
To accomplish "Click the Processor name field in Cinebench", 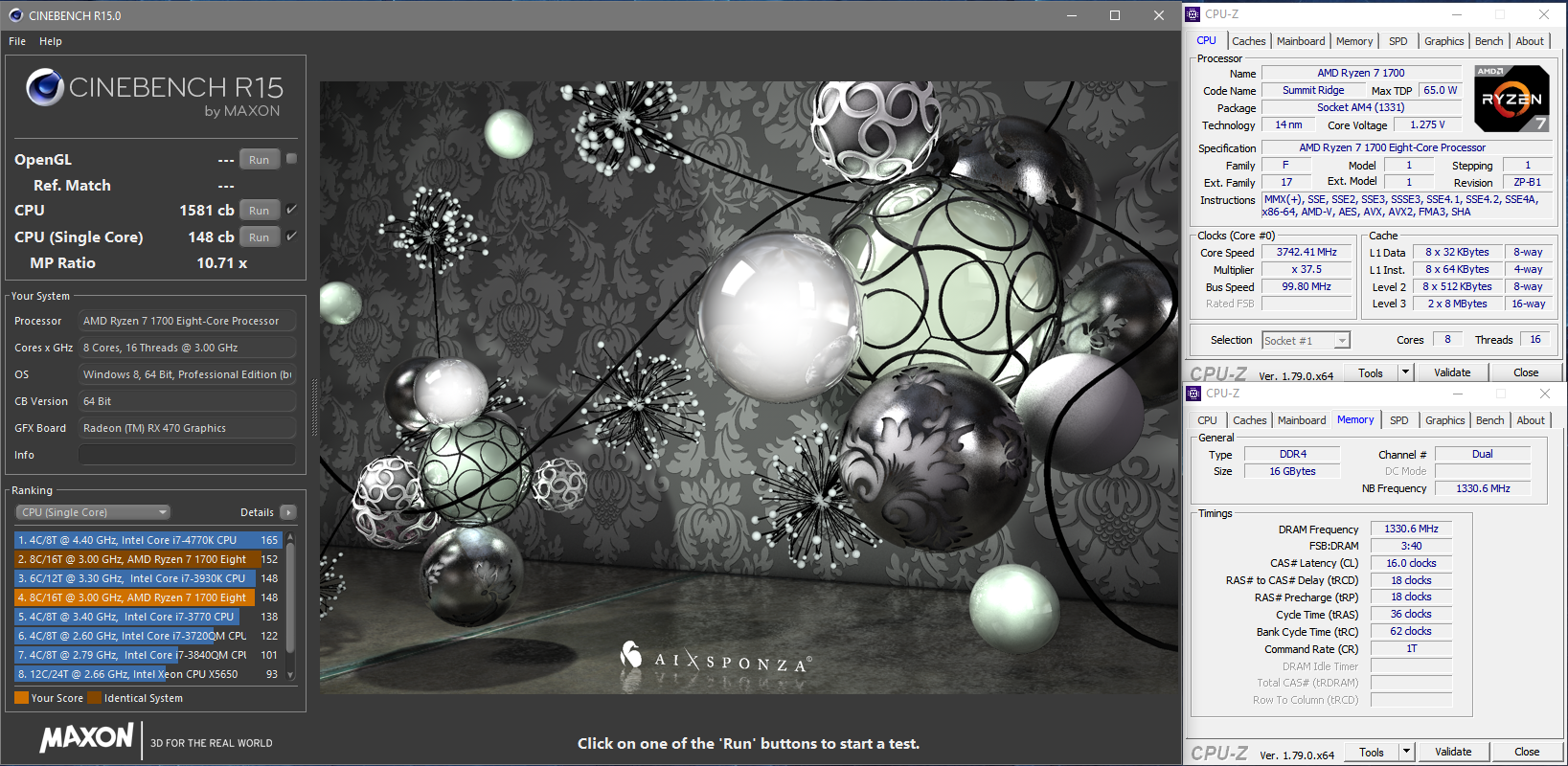I will [187, 321].
